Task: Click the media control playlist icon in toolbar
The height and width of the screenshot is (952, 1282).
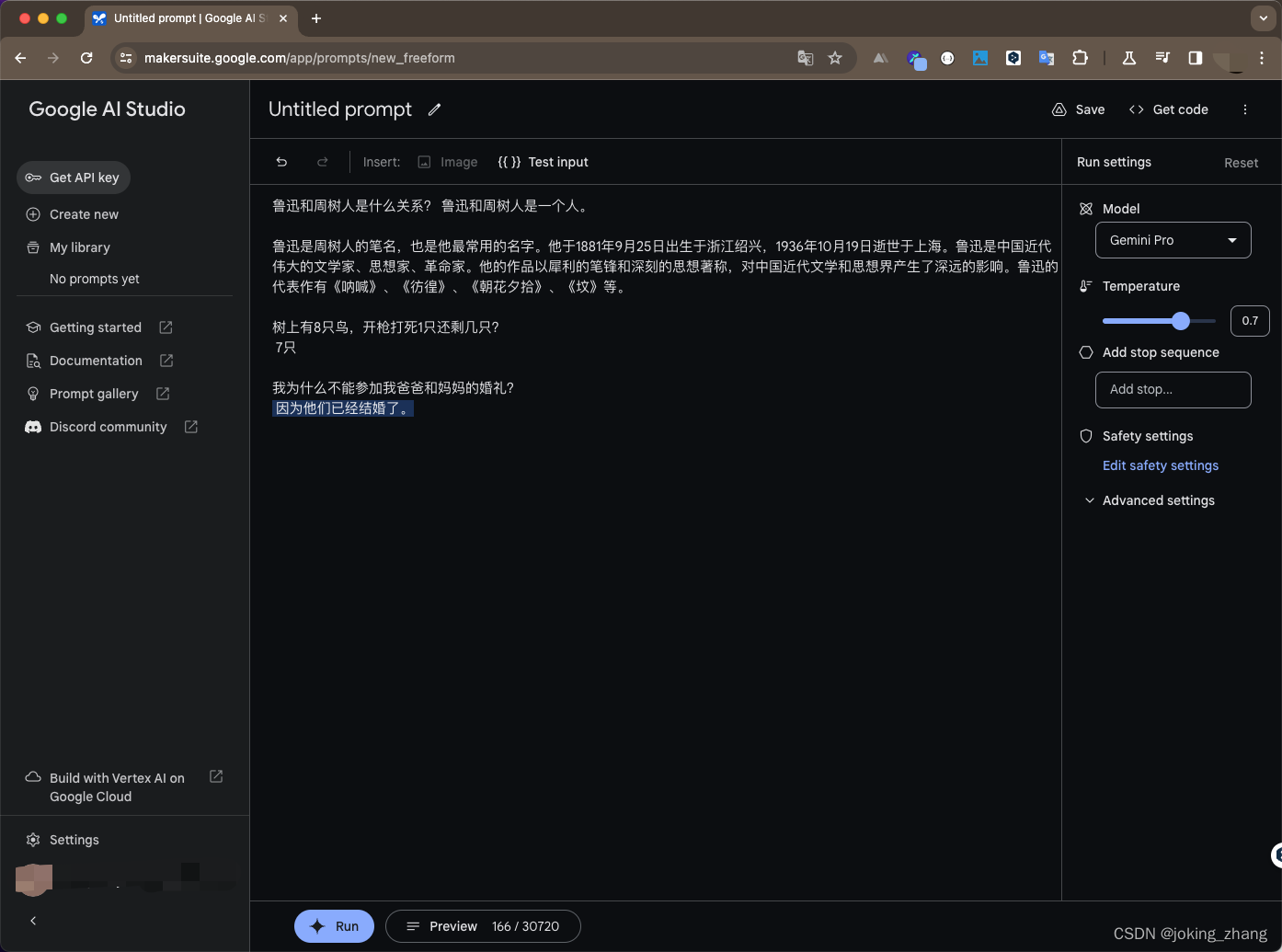Action: coord(1162,58)
